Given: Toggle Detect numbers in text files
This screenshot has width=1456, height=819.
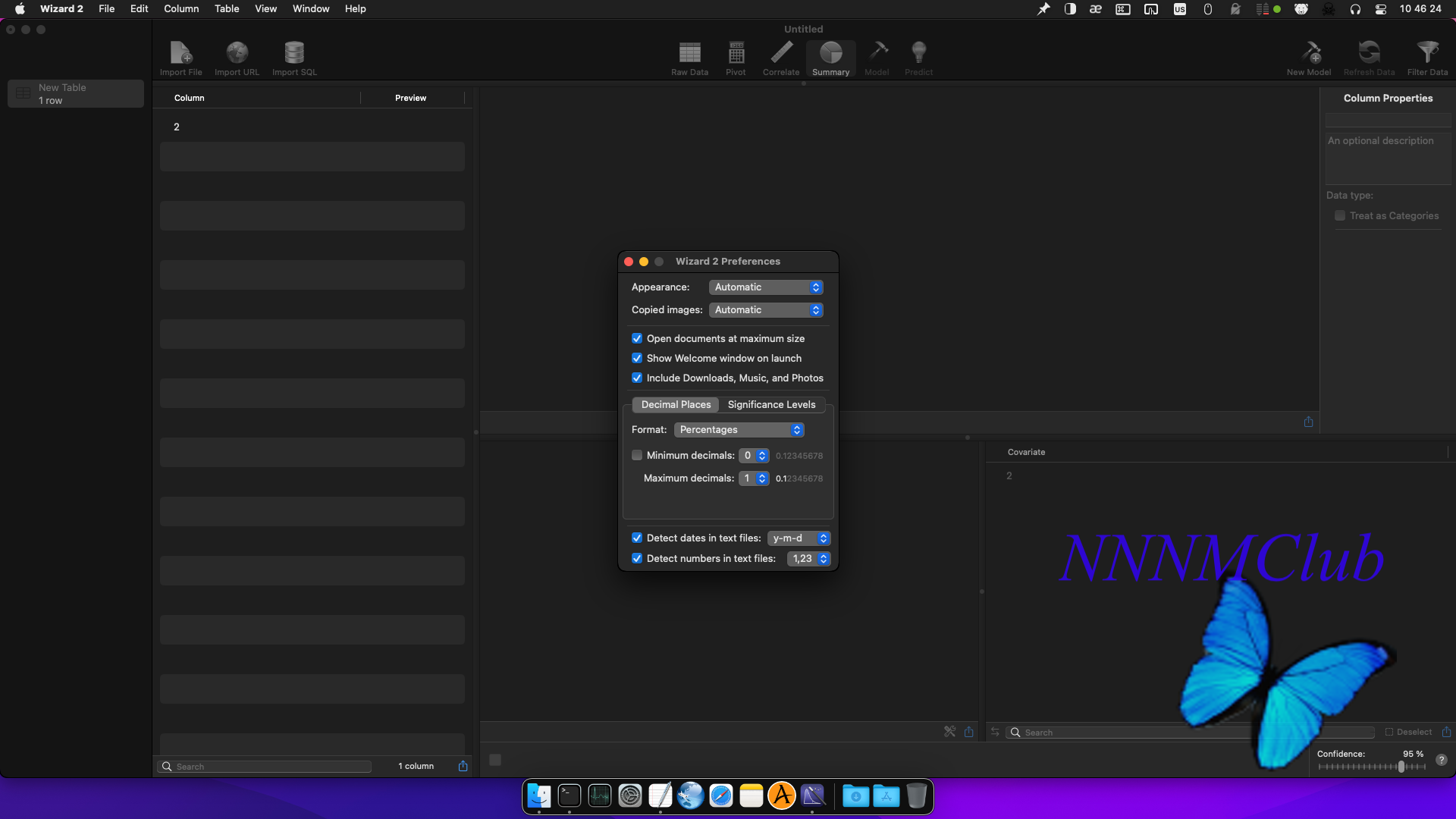Looking at the screenshot, I should (637, 558).
